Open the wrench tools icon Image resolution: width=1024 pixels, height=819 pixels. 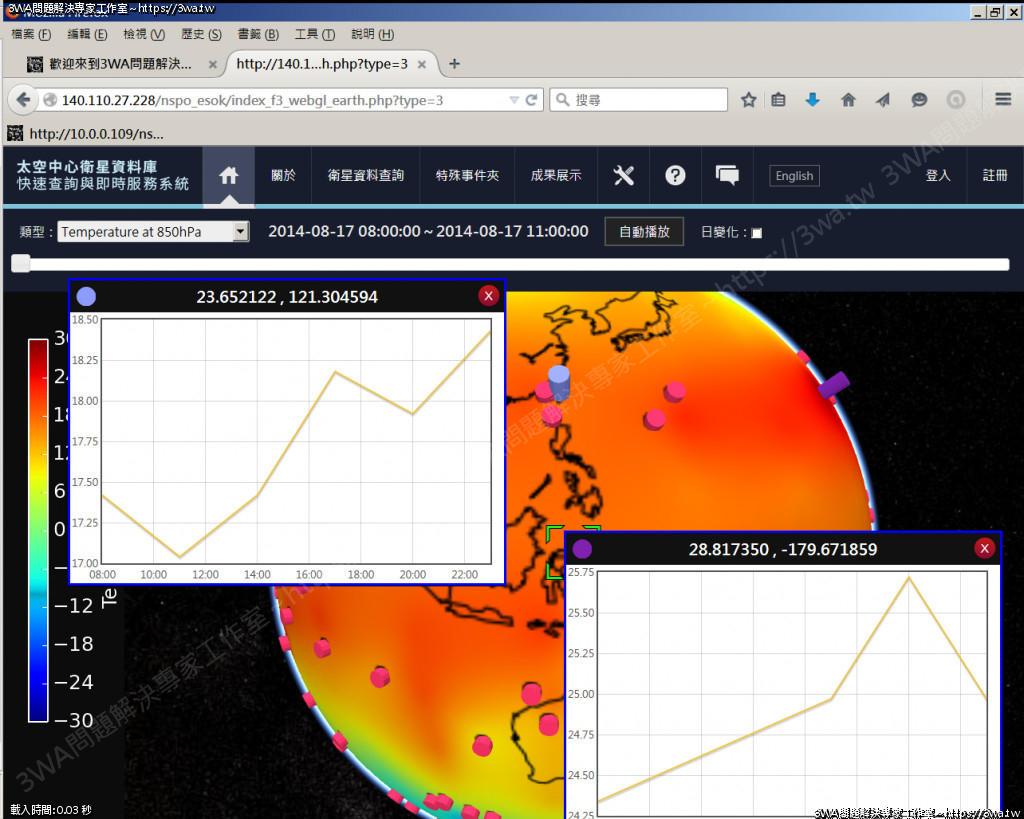(x=624, y=176)
